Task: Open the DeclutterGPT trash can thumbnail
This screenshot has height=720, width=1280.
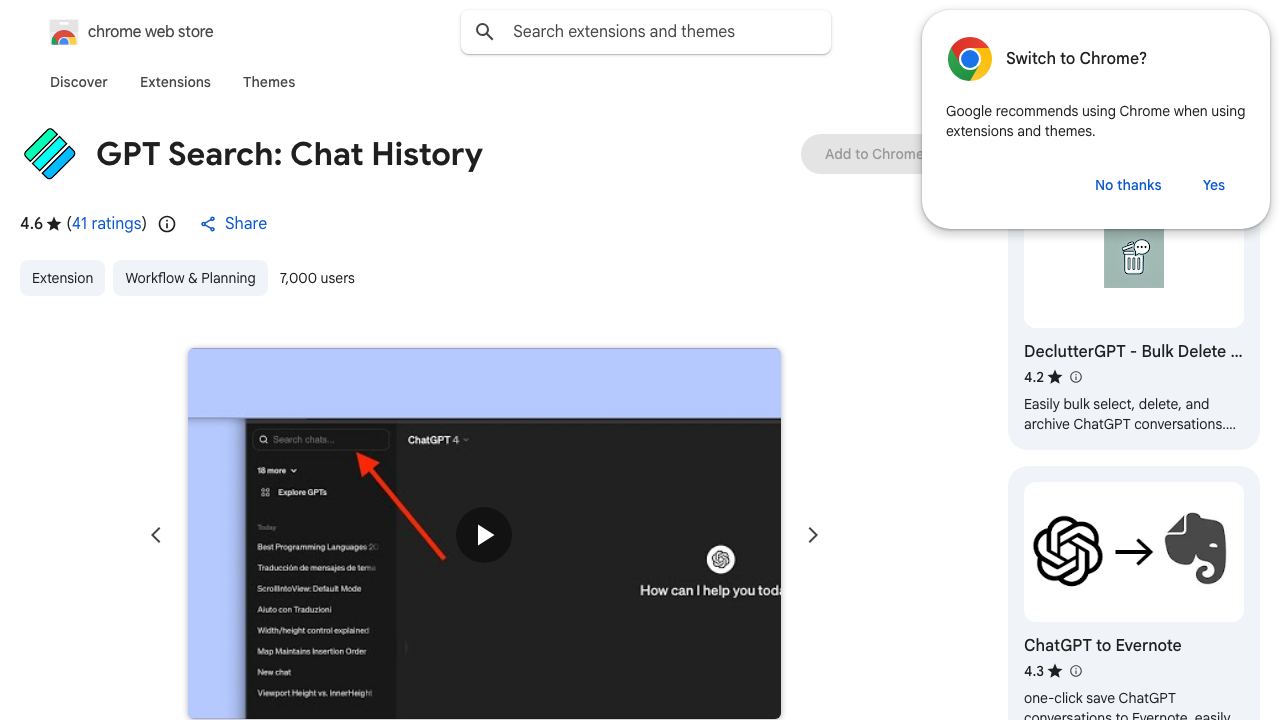Action: [x=1134, y=258]
